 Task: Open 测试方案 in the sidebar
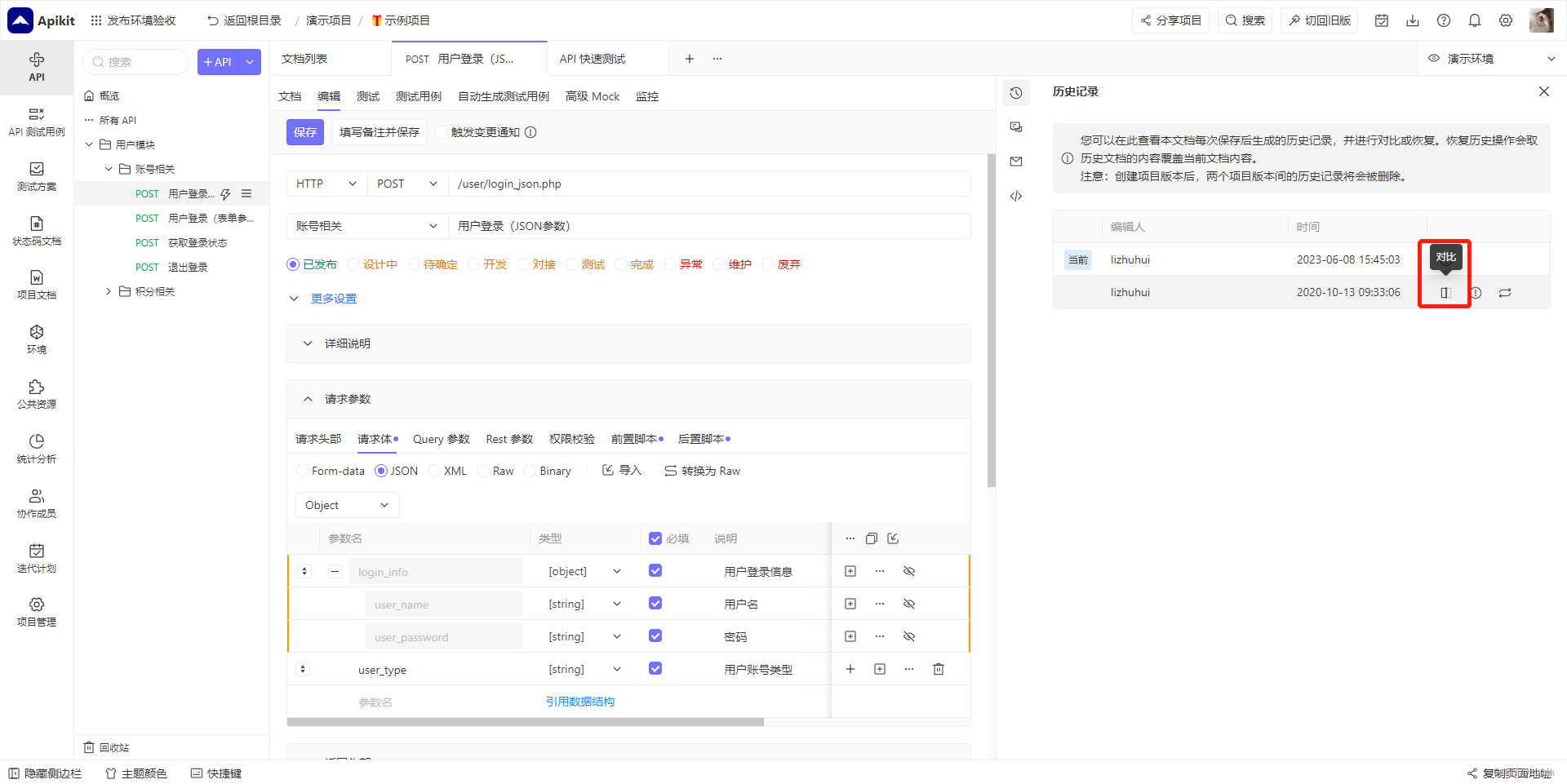(37, 177)
